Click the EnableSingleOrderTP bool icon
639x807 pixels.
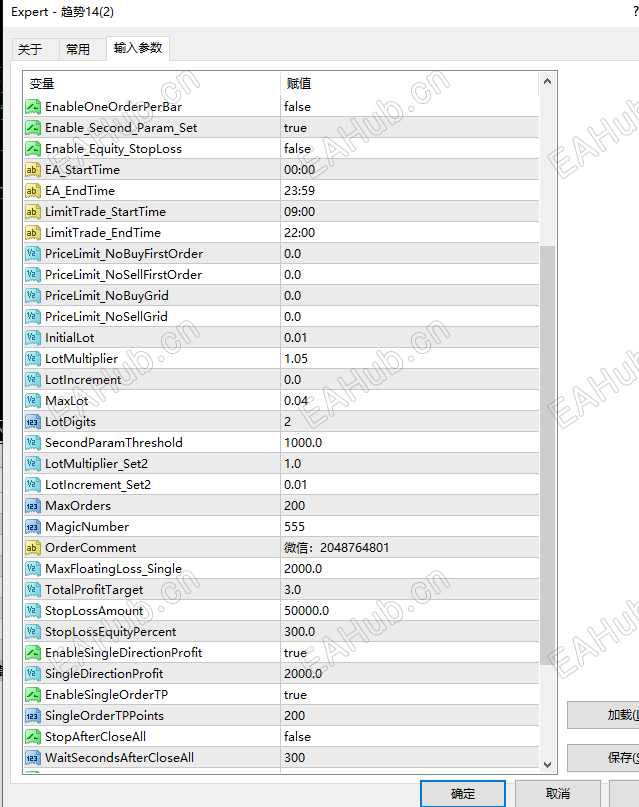(32, 695)
